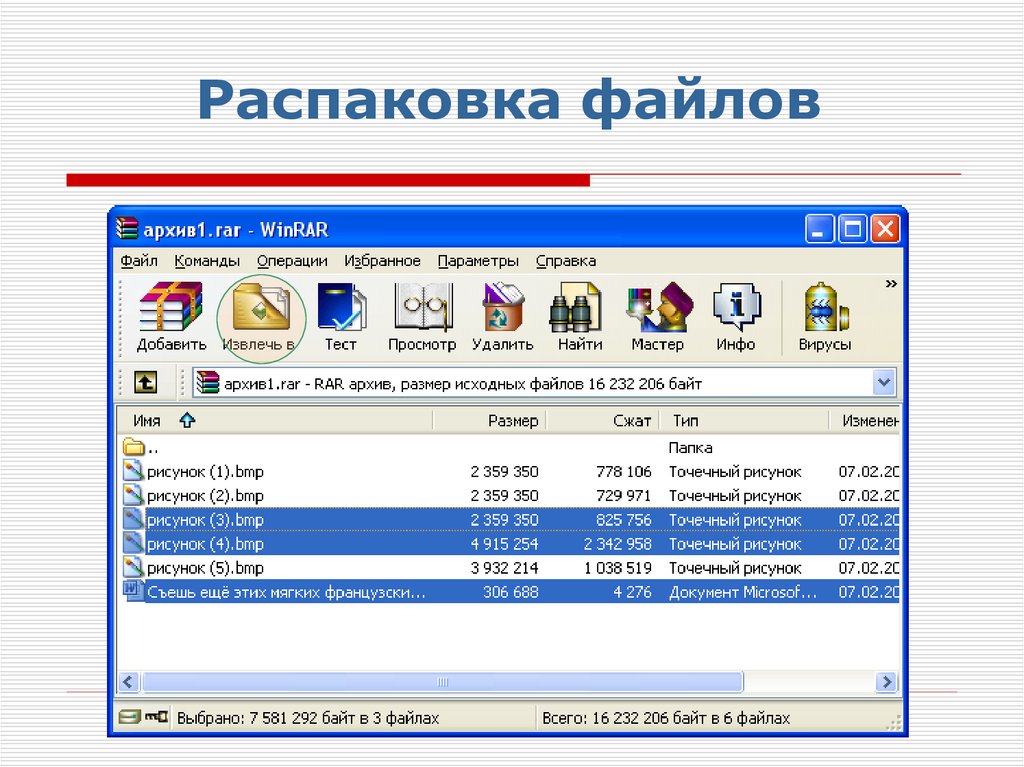Viewport: 1024px width, 767px height.
Task: Click status text Всего: 16 232 206 байт
Action: [666, 719]
